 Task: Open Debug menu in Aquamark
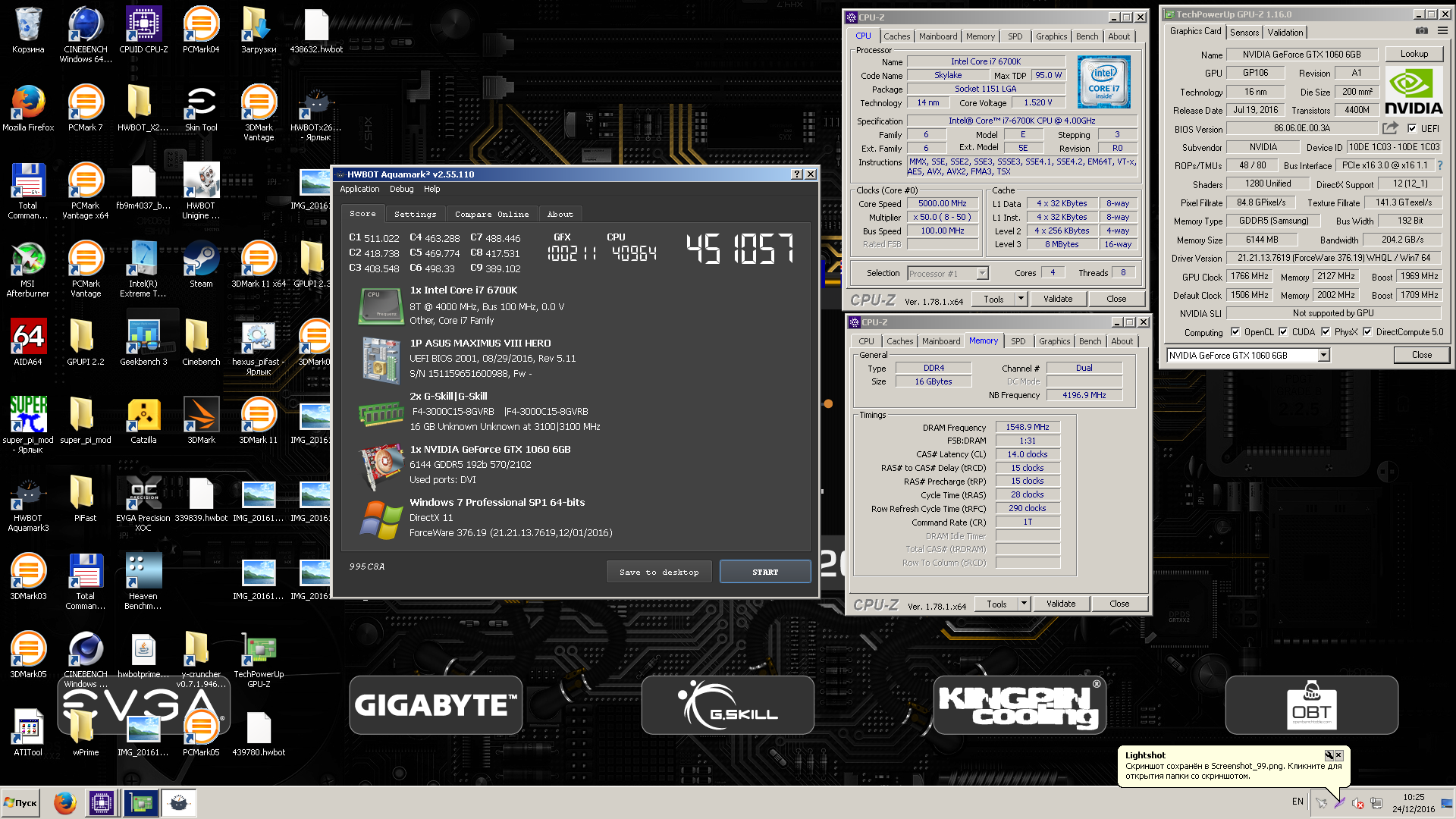click(402, 190)
